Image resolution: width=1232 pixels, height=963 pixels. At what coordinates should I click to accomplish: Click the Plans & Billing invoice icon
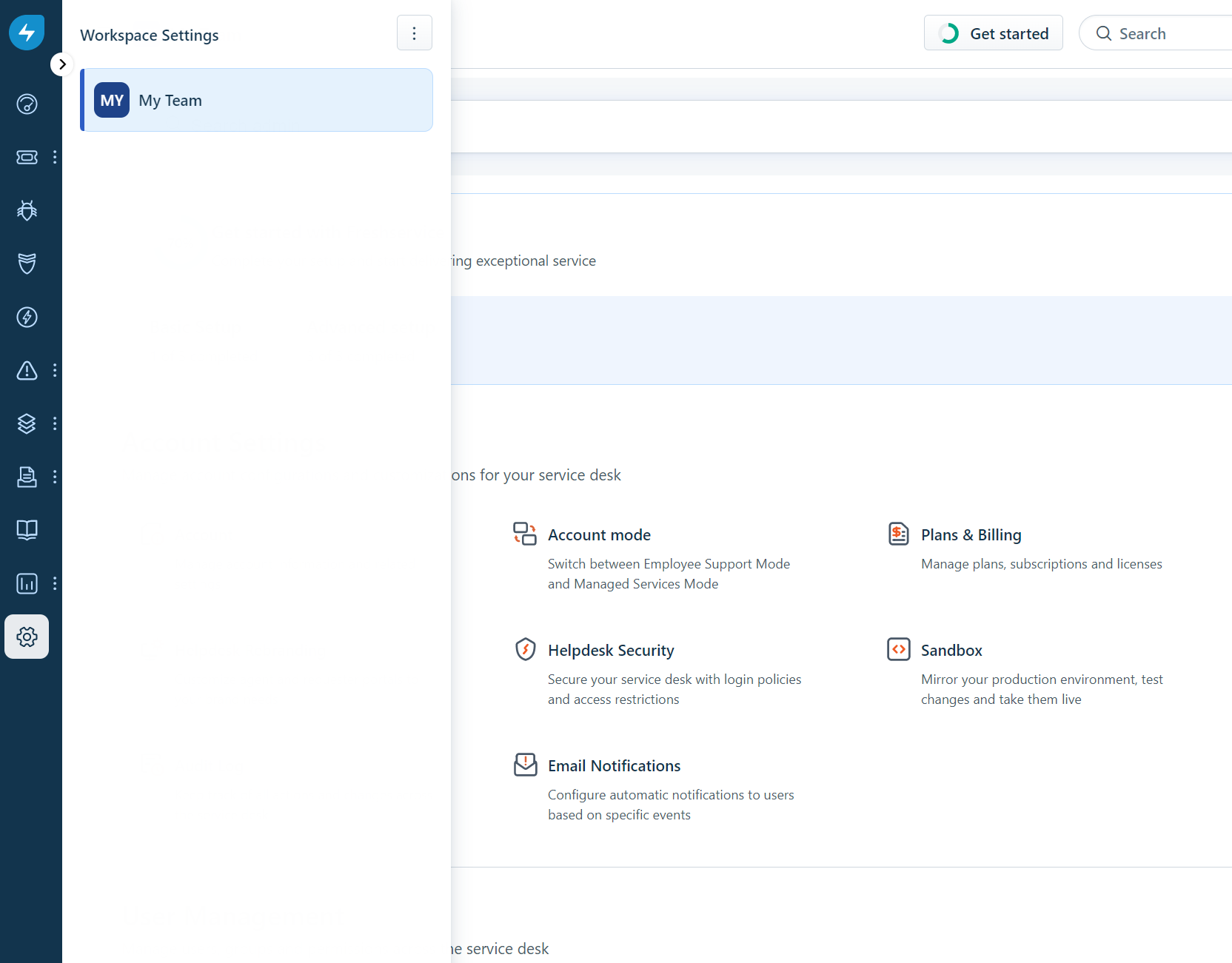pyautogui.click(x=899, y=534)
